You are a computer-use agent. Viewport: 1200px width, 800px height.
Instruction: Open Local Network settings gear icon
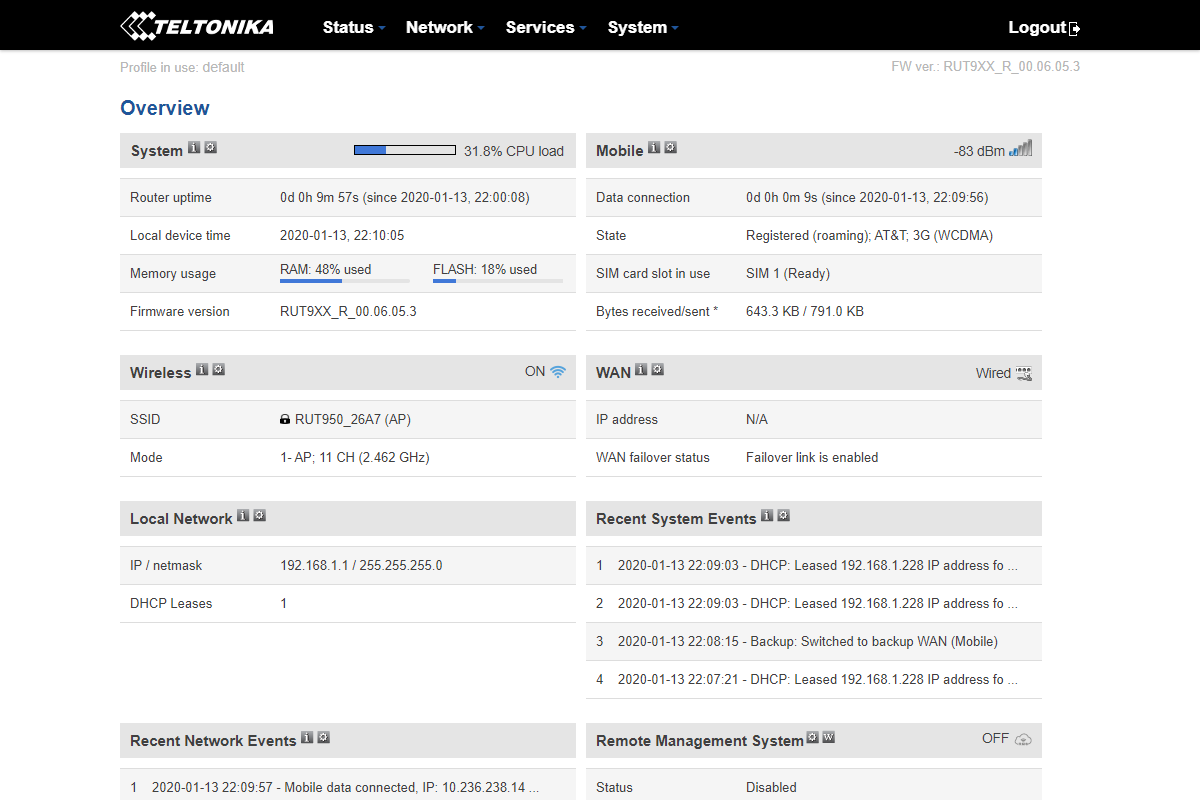[x=260, y=516]
